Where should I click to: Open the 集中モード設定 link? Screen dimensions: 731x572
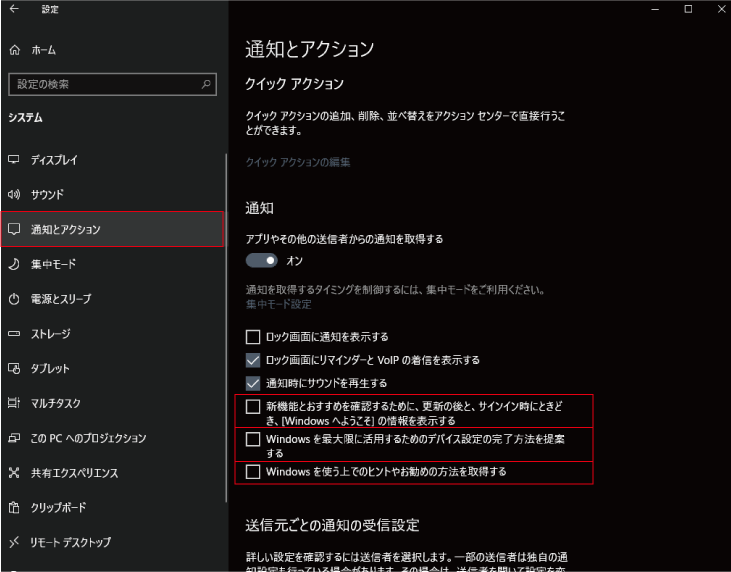(x=278, y=304)
